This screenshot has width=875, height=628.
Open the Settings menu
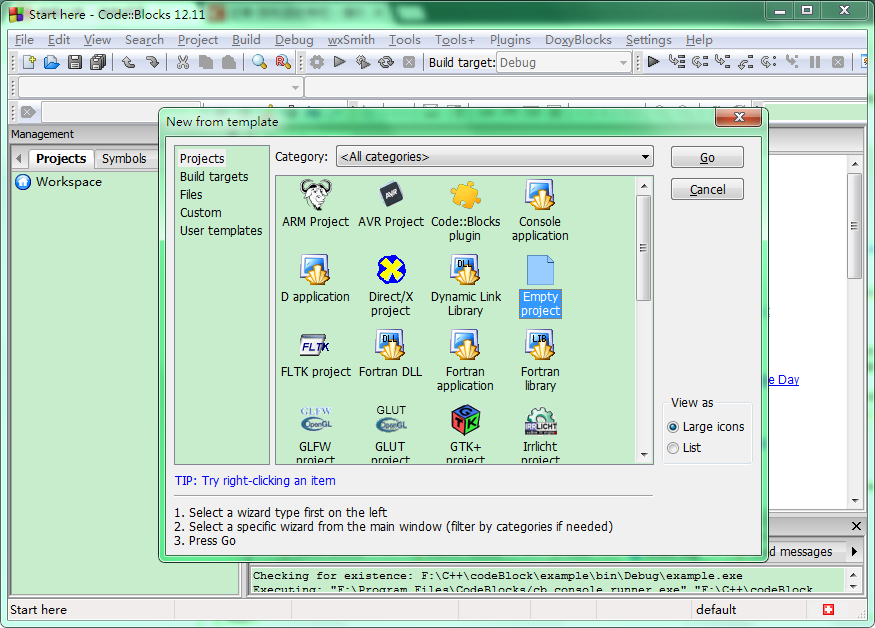pyautogui.click(x=648, y=40)
